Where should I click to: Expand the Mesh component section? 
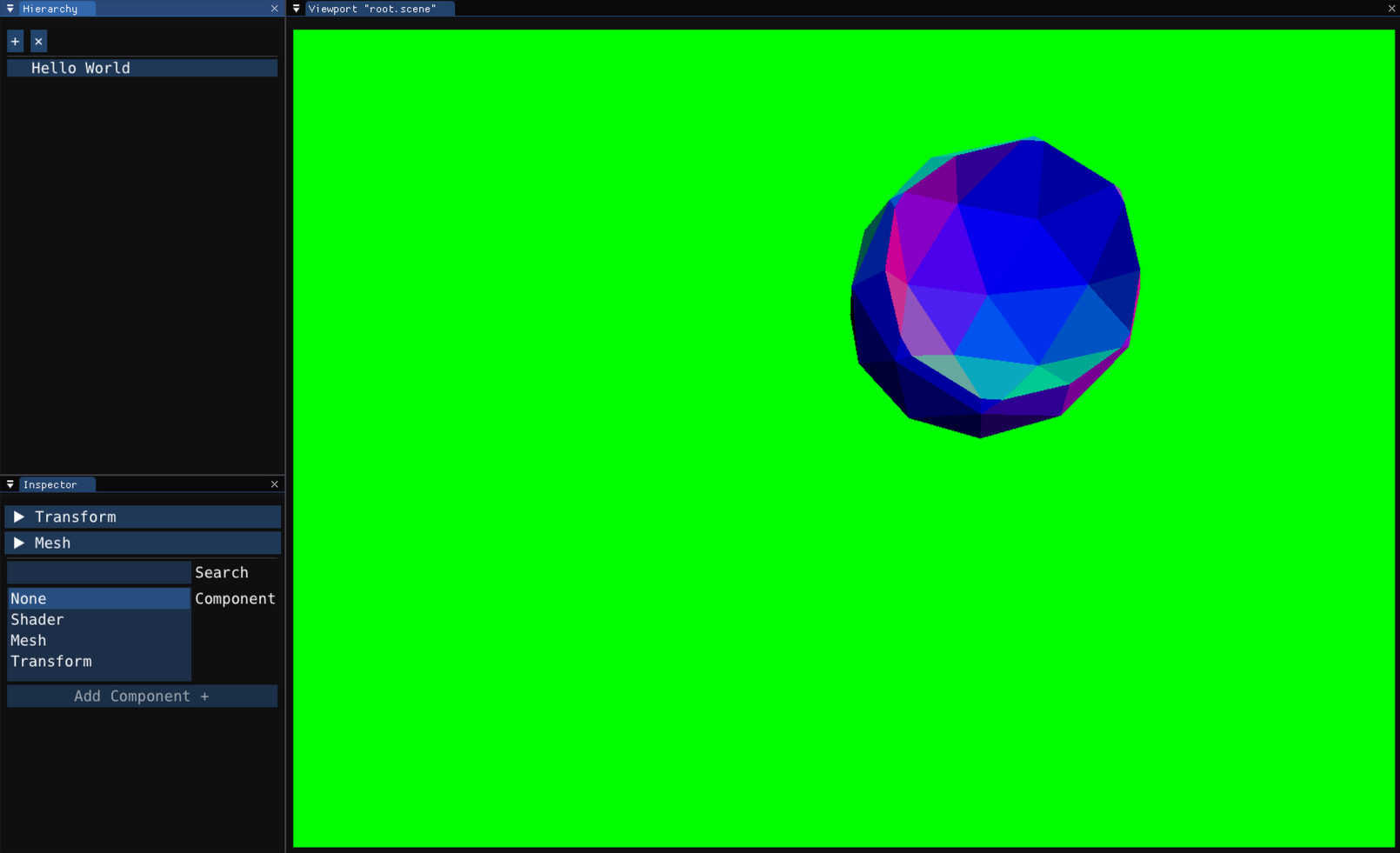(x=143, y=543)
